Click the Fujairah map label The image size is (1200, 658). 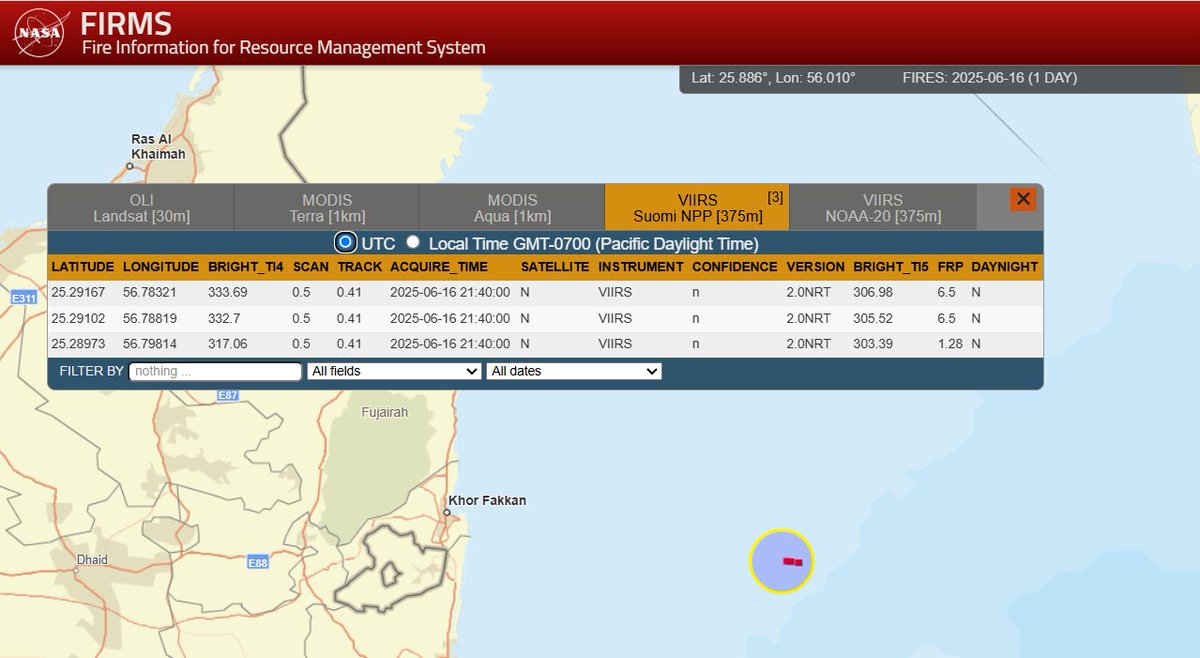385,412
